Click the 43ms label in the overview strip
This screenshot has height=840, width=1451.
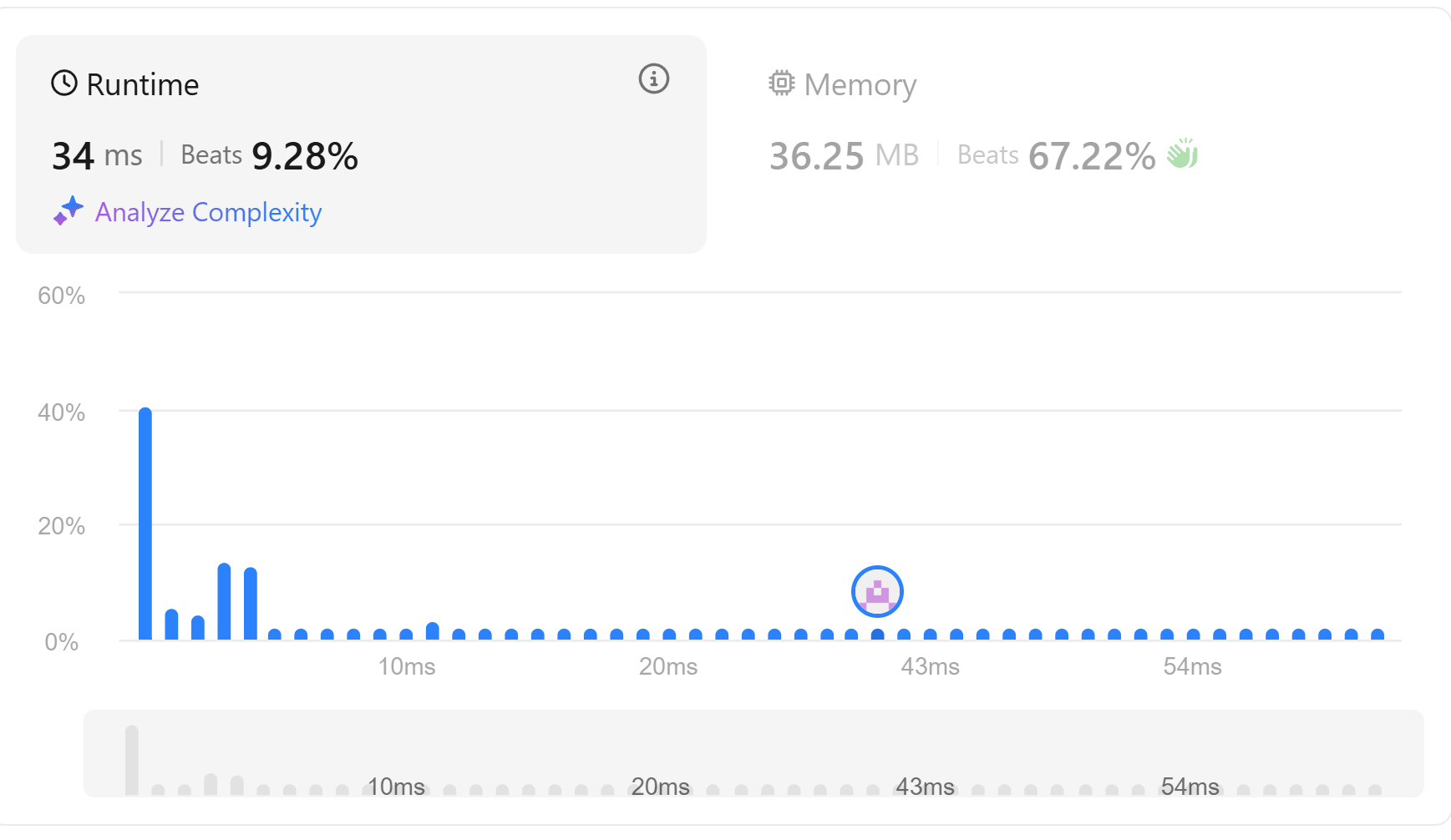[925, 787]
